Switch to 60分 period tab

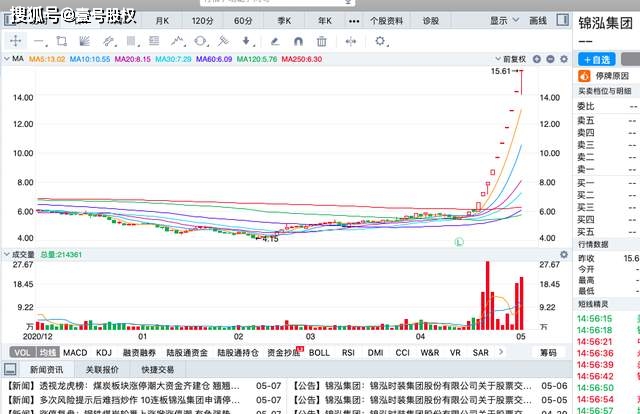(243, 21)
